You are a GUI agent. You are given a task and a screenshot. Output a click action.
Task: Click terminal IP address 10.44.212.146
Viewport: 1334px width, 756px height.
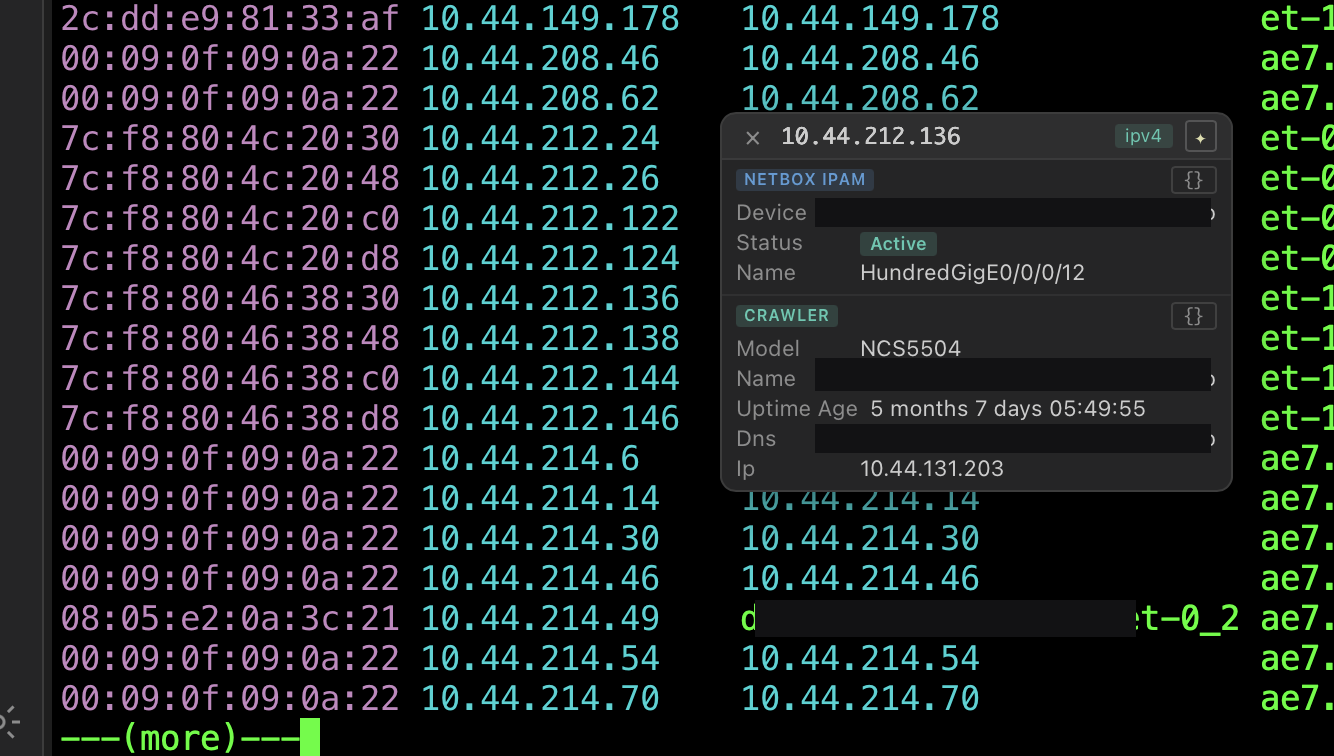(x=550, y=418)
